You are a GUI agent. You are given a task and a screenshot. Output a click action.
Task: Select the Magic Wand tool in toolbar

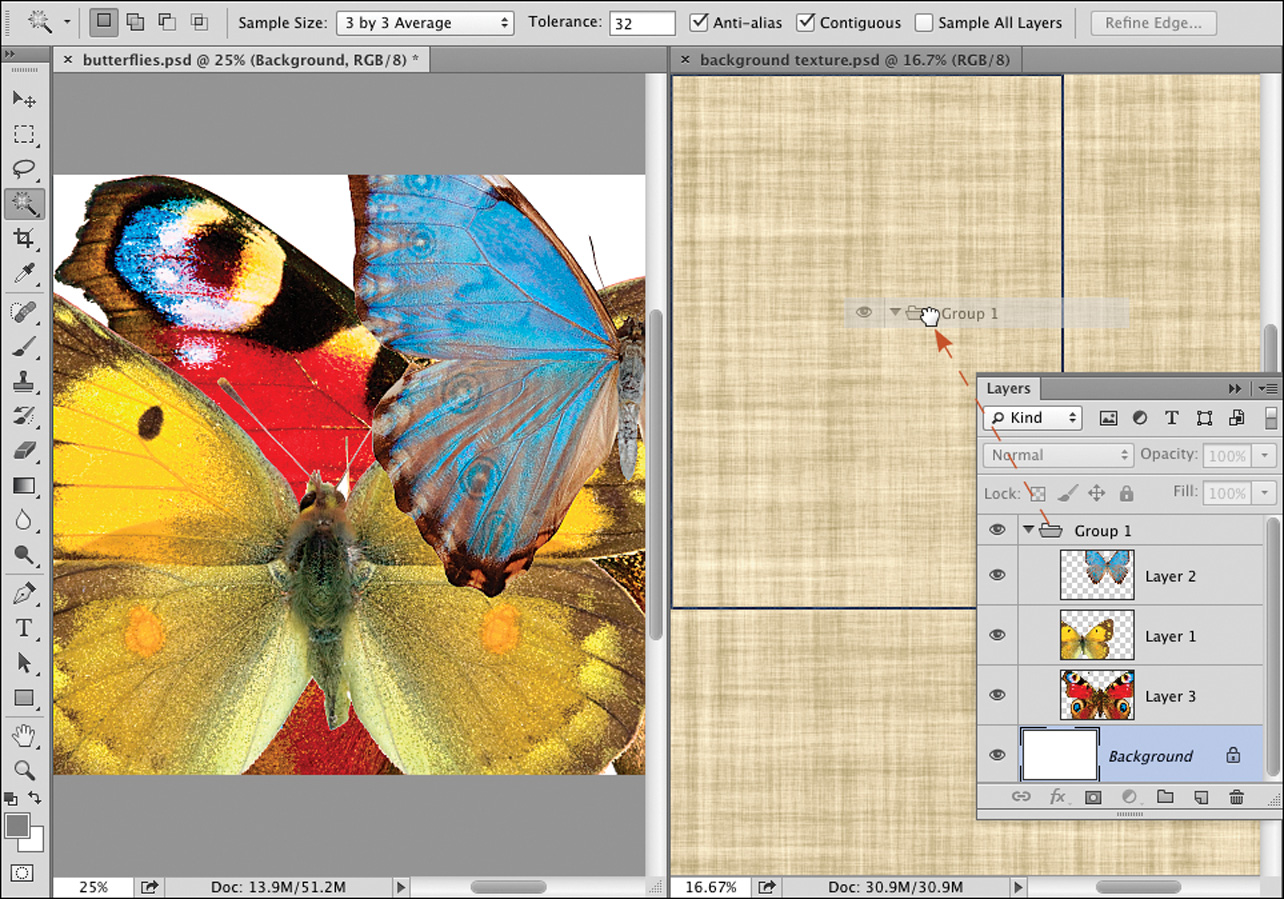24,204
